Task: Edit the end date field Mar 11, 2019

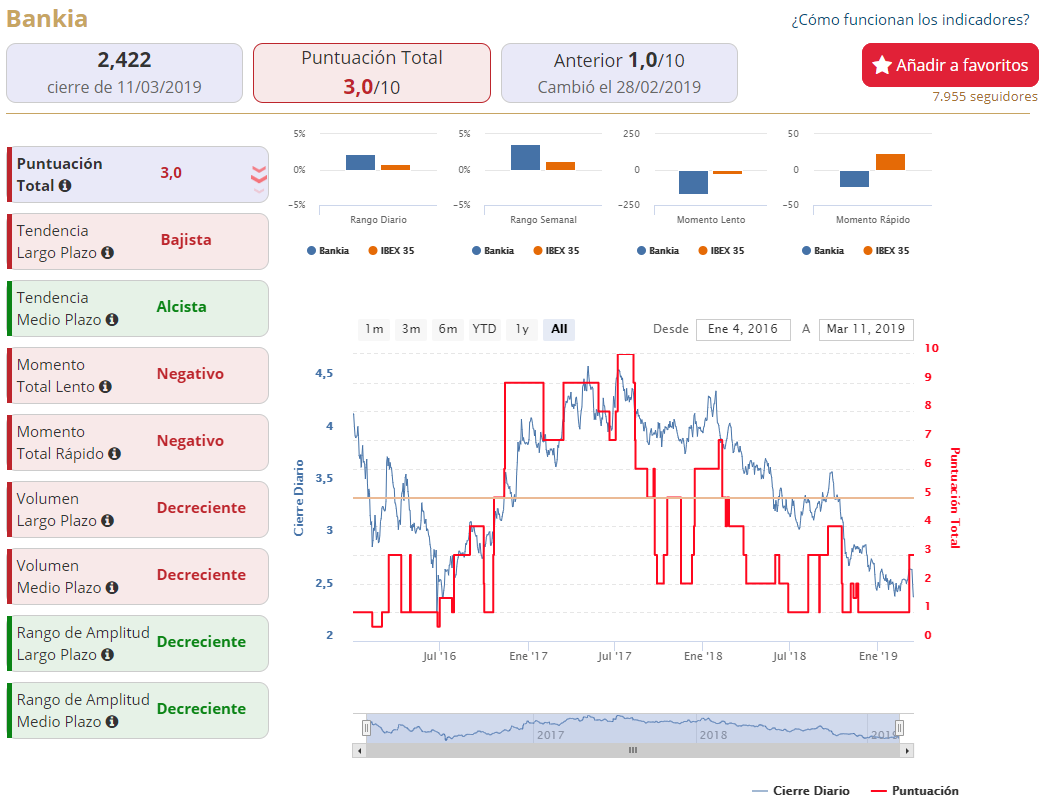Action: (866, 329)
